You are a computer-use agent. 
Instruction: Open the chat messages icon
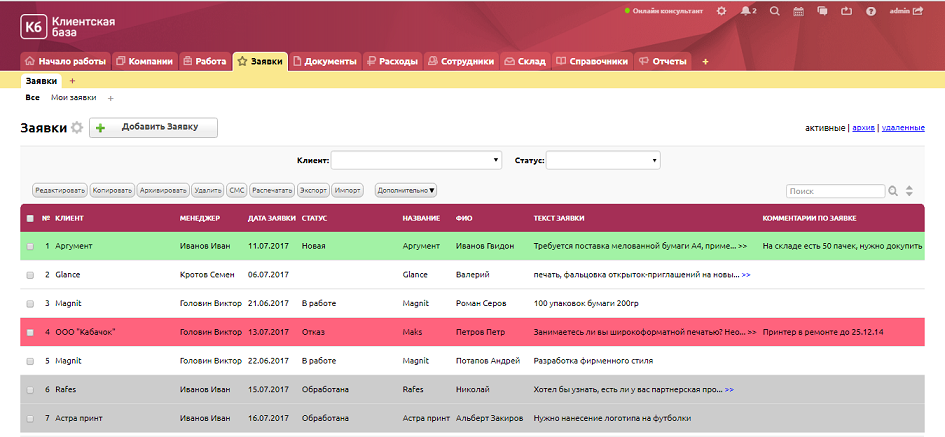(822, 11)
